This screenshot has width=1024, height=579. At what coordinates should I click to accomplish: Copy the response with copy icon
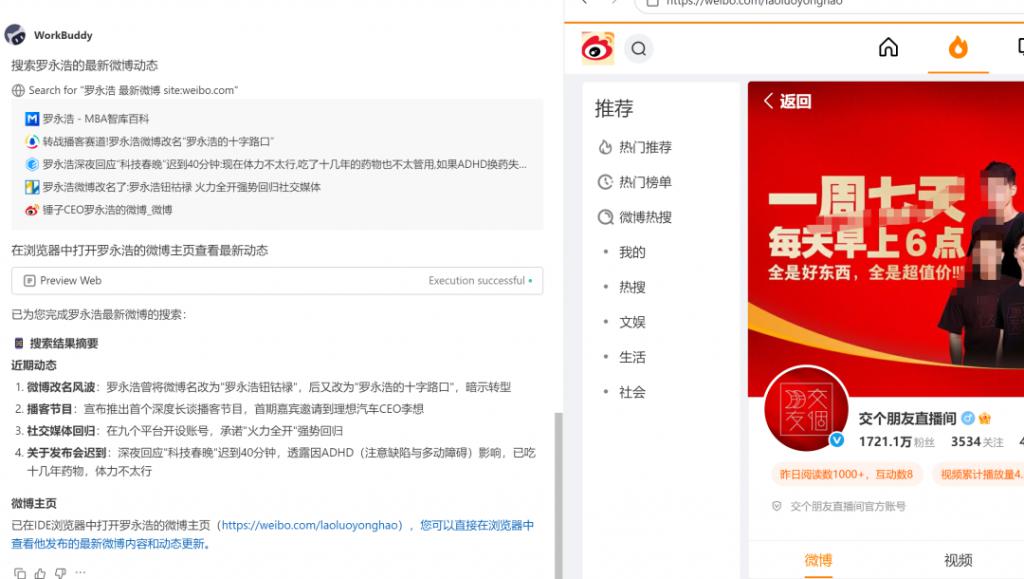20,573
